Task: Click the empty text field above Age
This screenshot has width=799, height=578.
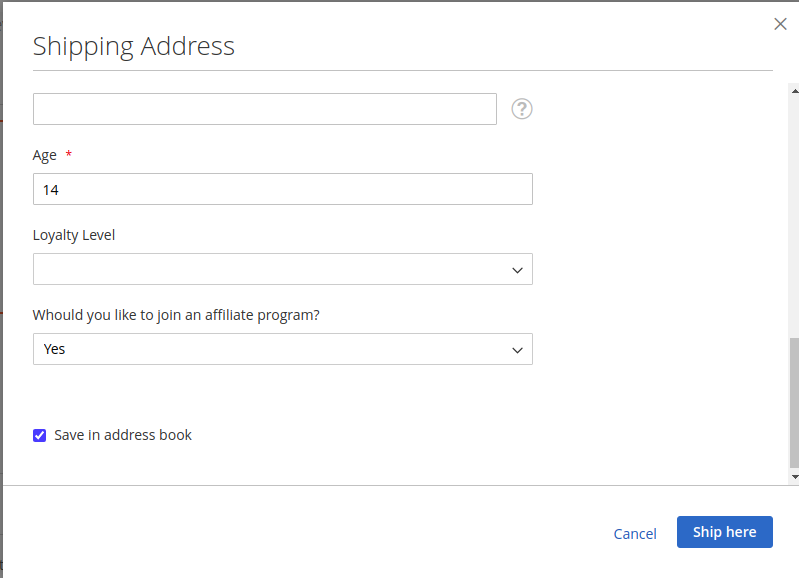Action: [x=264, y=109]
